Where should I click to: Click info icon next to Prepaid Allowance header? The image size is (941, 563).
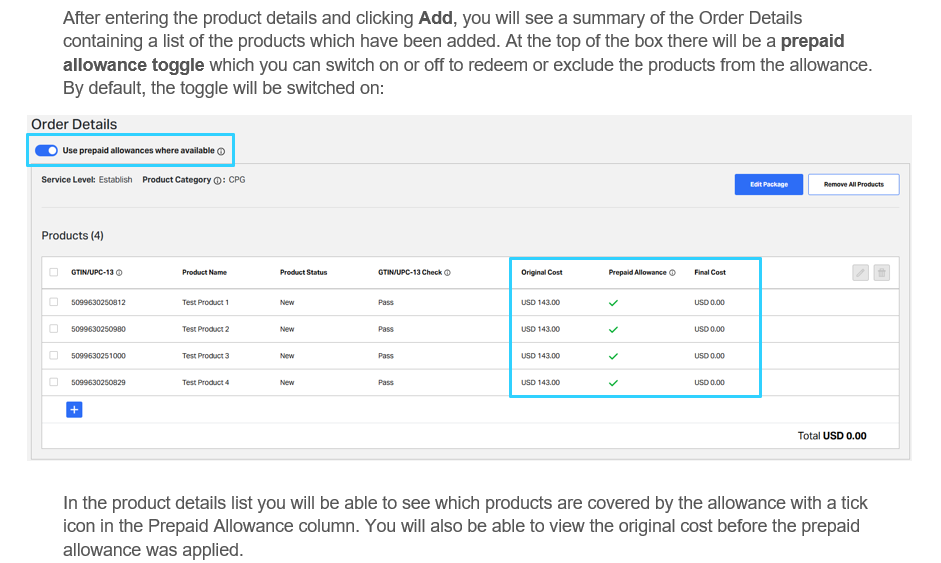click(x=672, y=273)
